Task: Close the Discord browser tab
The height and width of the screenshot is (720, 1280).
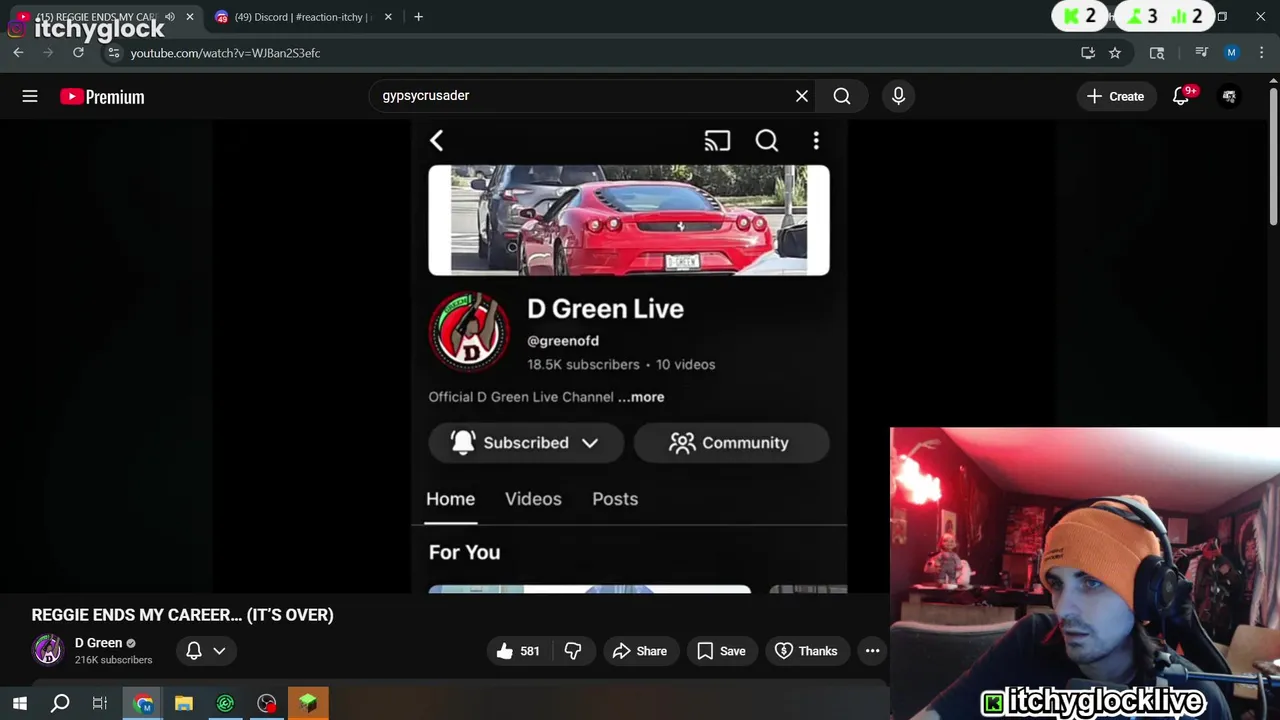Action: point(388,17)
